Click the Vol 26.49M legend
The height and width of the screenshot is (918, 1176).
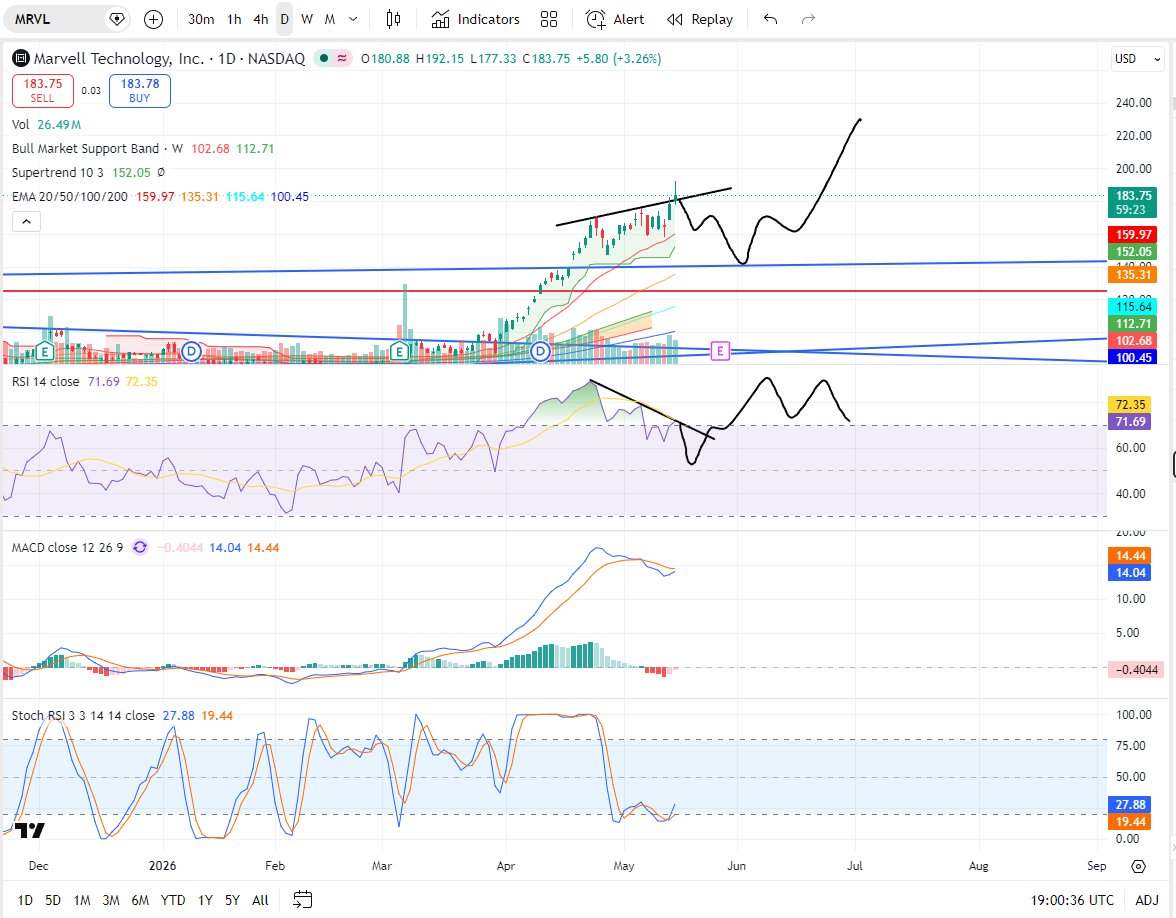(x=46, y=124)
